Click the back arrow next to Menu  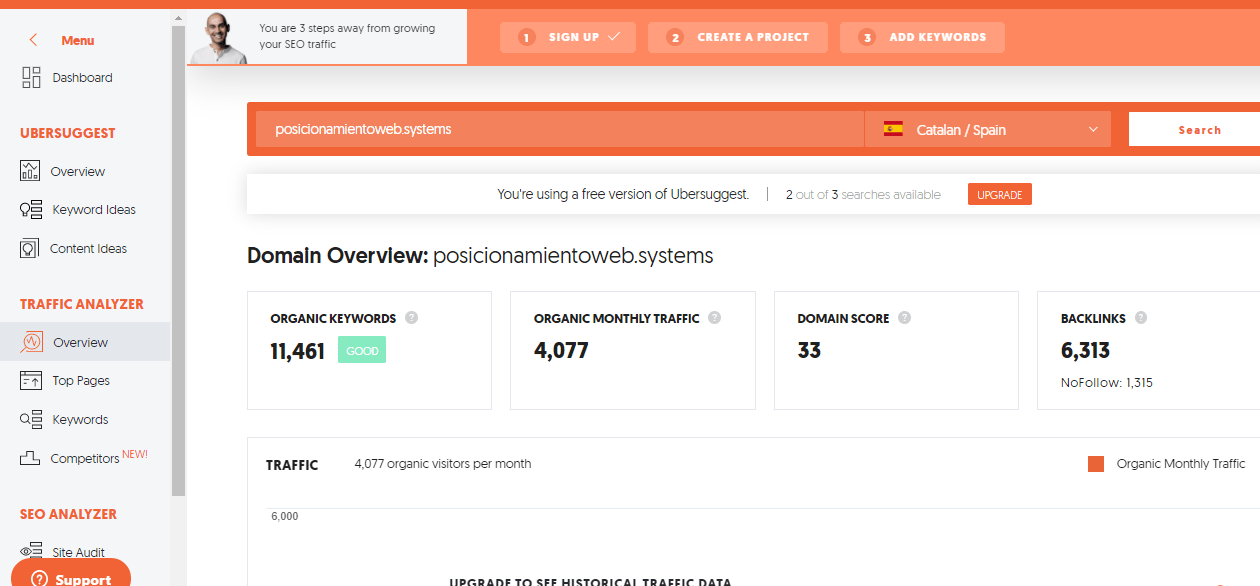[34, 40]
